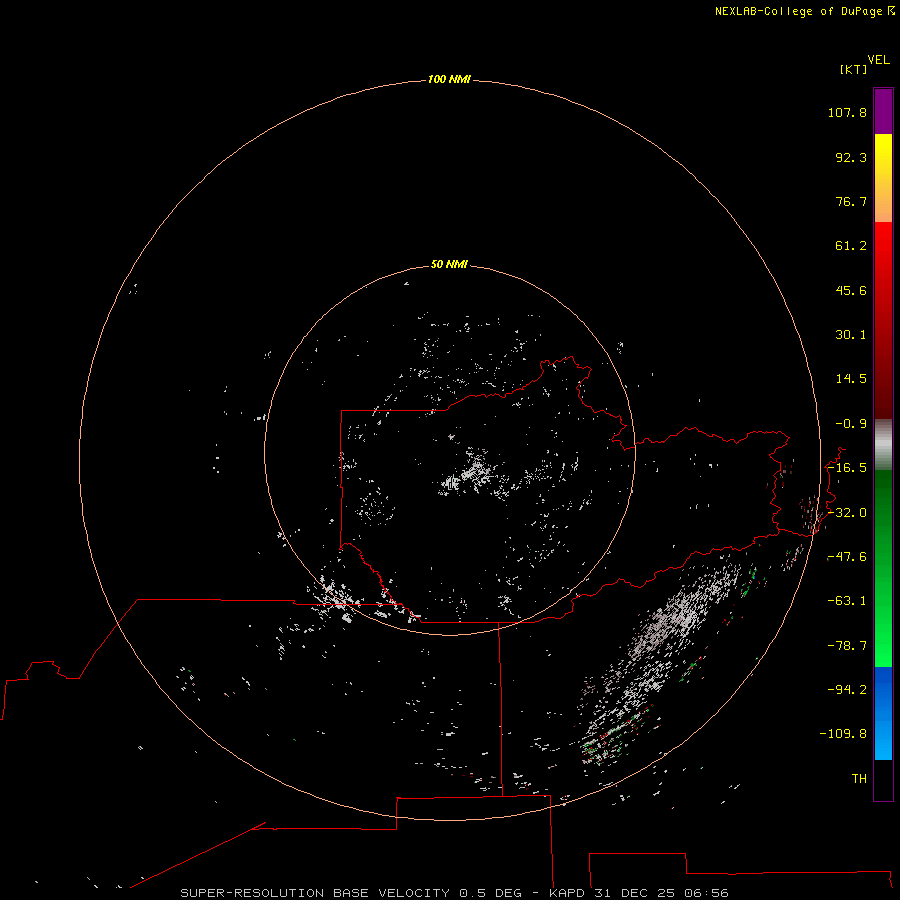Click the -78.7 velocity scale value
The width and height of the screenshot is (900, 900).
(847, 646)
